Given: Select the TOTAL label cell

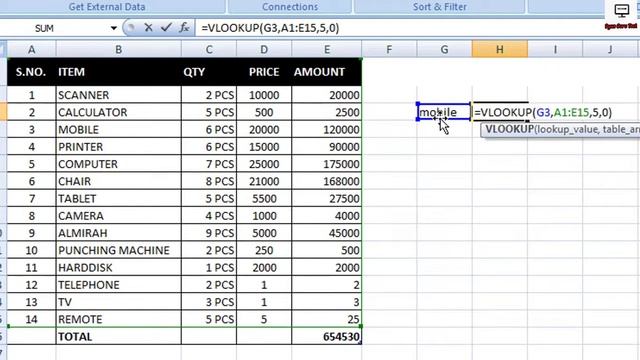Looking at the screenshot, I should coord(118,336).
